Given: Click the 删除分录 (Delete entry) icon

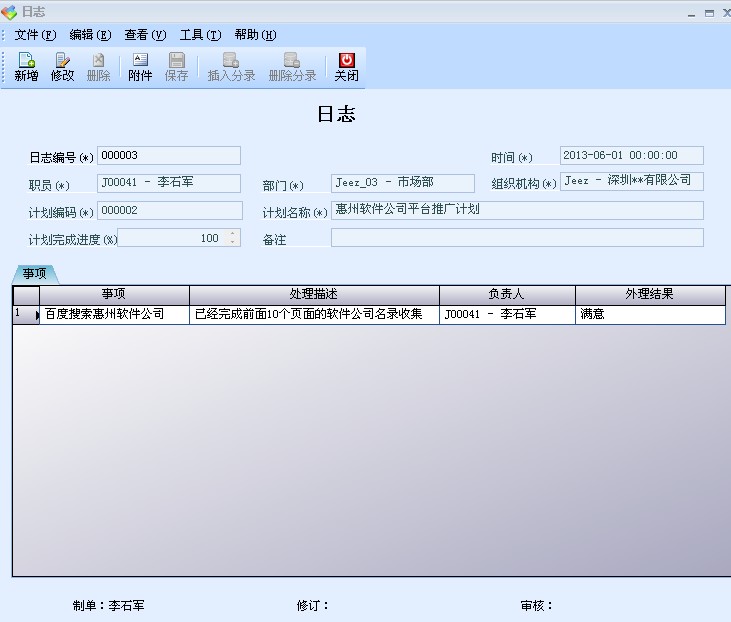Looking at the screenshot, I should tap(292, 67).
